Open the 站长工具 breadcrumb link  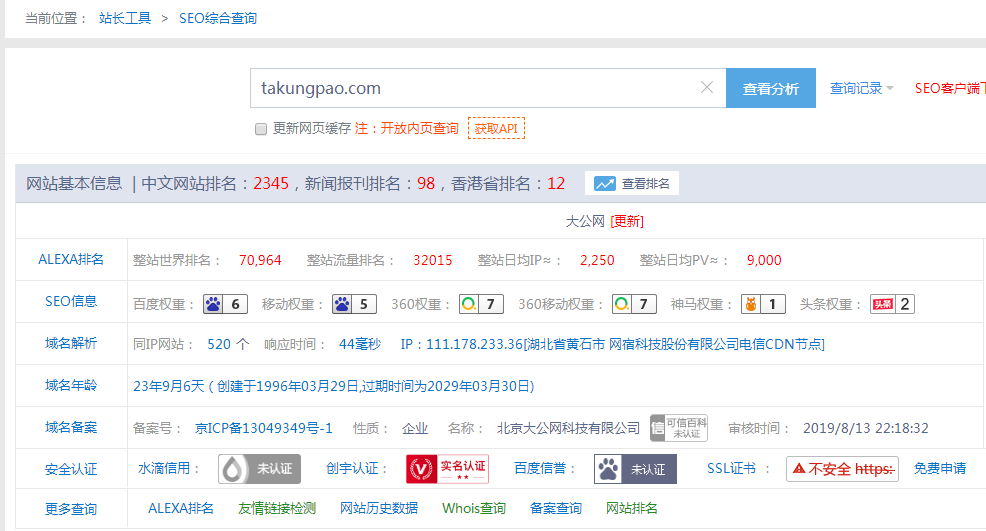[125, 18]
